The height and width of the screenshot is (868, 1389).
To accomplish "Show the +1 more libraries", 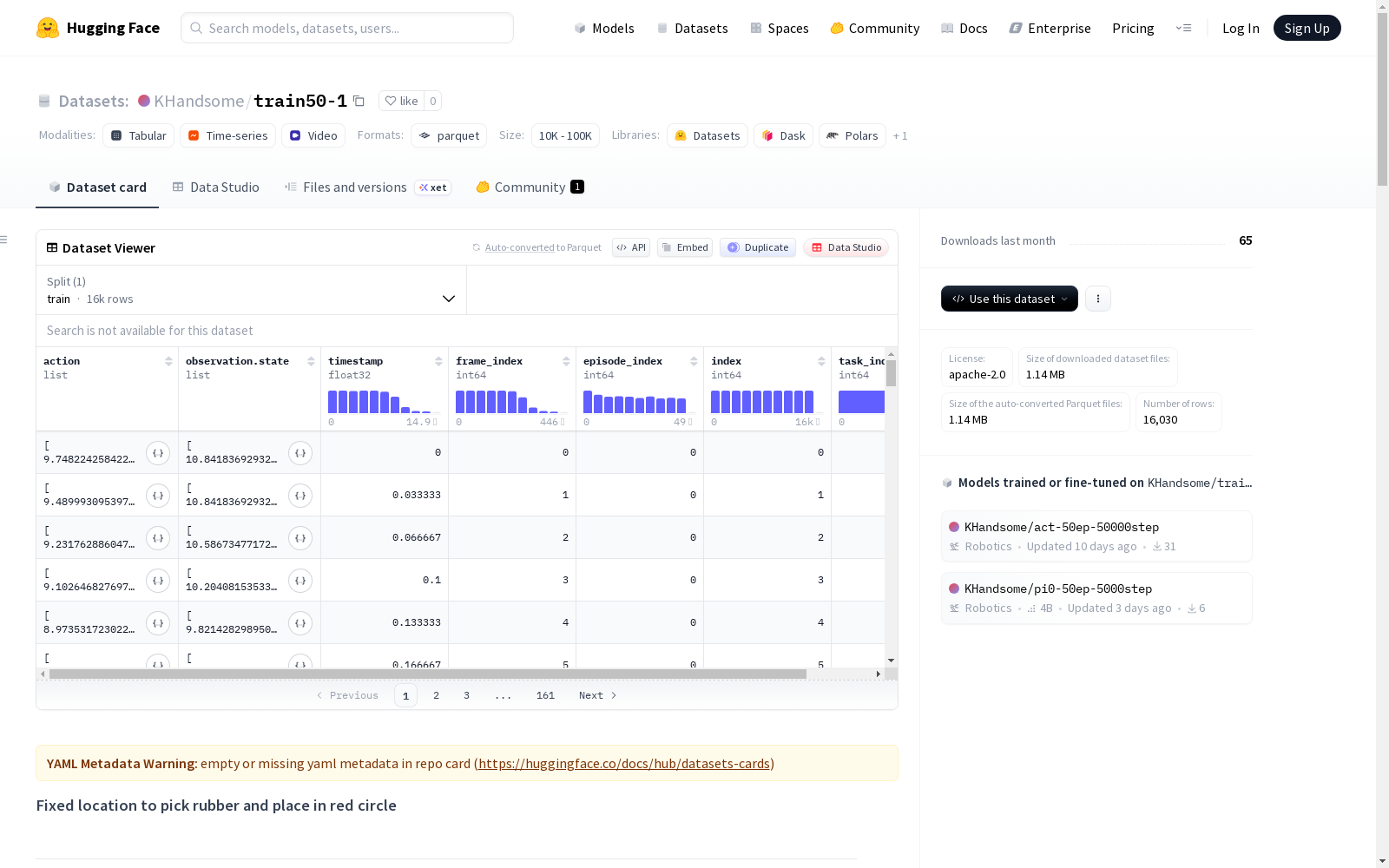I will [x=900, y=135].
